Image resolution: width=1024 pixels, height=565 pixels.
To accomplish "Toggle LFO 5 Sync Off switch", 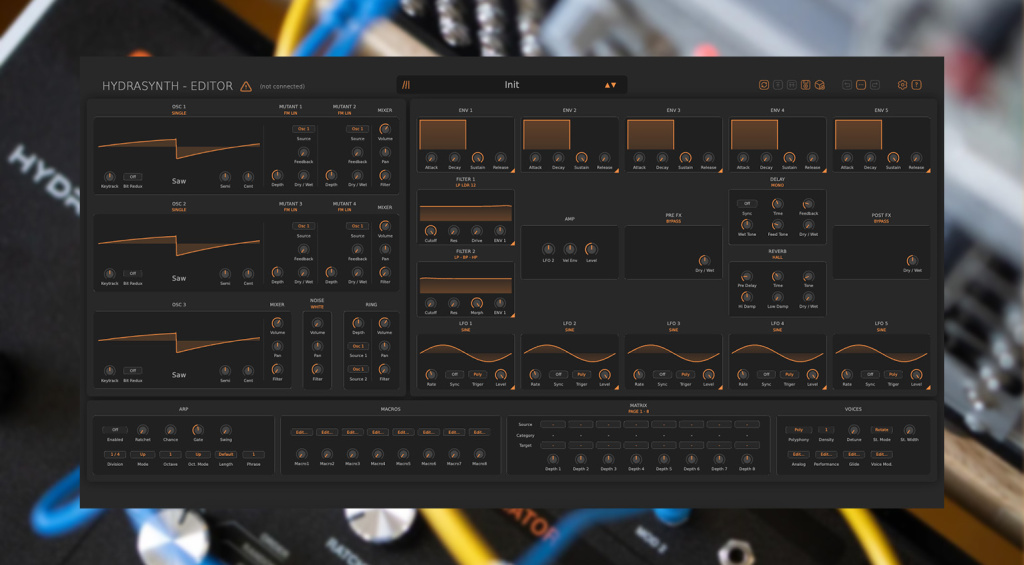I will pos(870,375).
